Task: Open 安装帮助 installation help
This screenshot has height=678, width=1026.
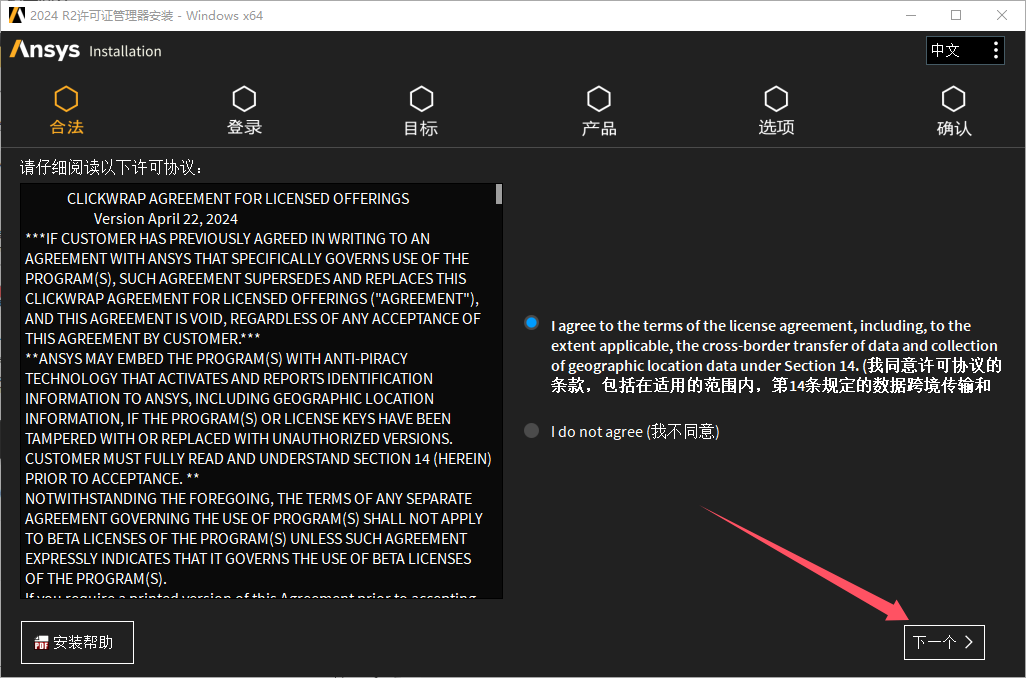Action: (x=77, y=642)
